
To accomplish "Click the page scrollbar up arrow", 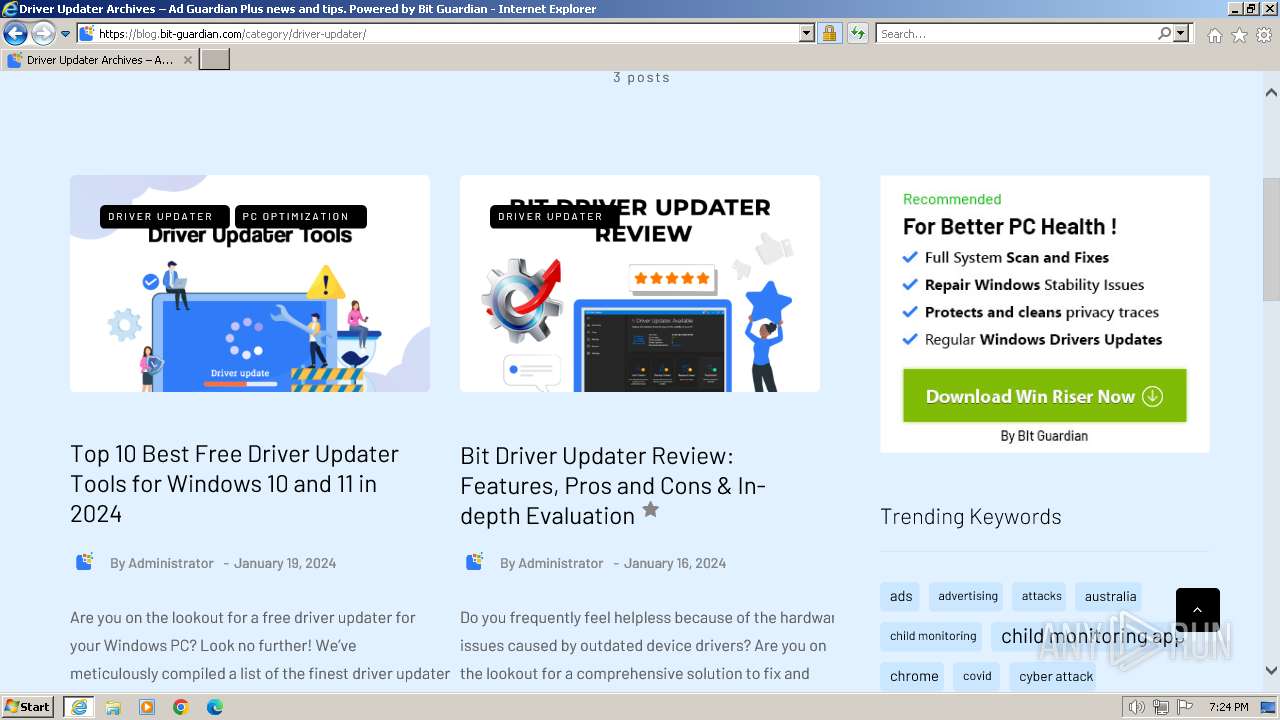I will click(1271, 92).
